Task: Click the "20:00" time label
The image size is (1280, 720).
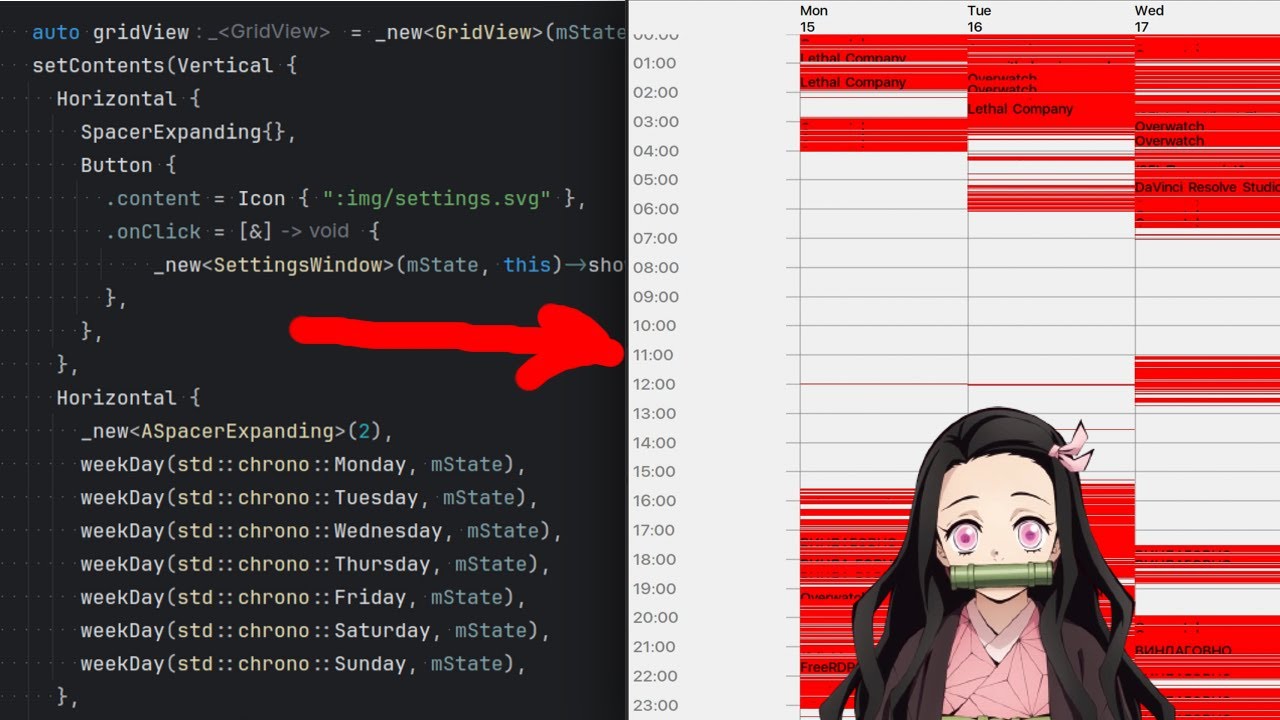Action: [654, 617]
